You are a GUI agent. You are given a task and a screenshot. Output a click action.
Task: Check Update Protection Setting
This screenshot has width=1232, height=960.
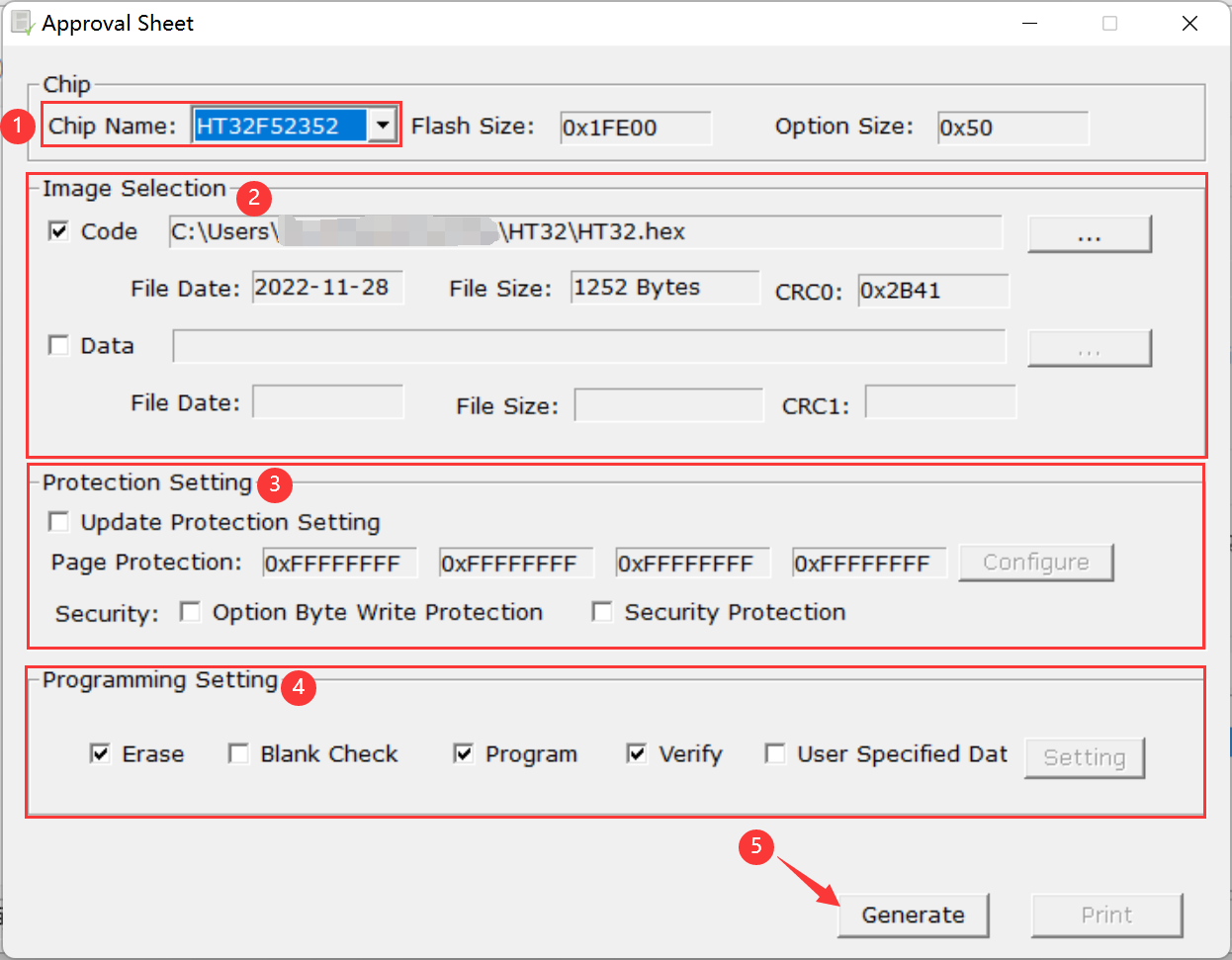[59, 522]
